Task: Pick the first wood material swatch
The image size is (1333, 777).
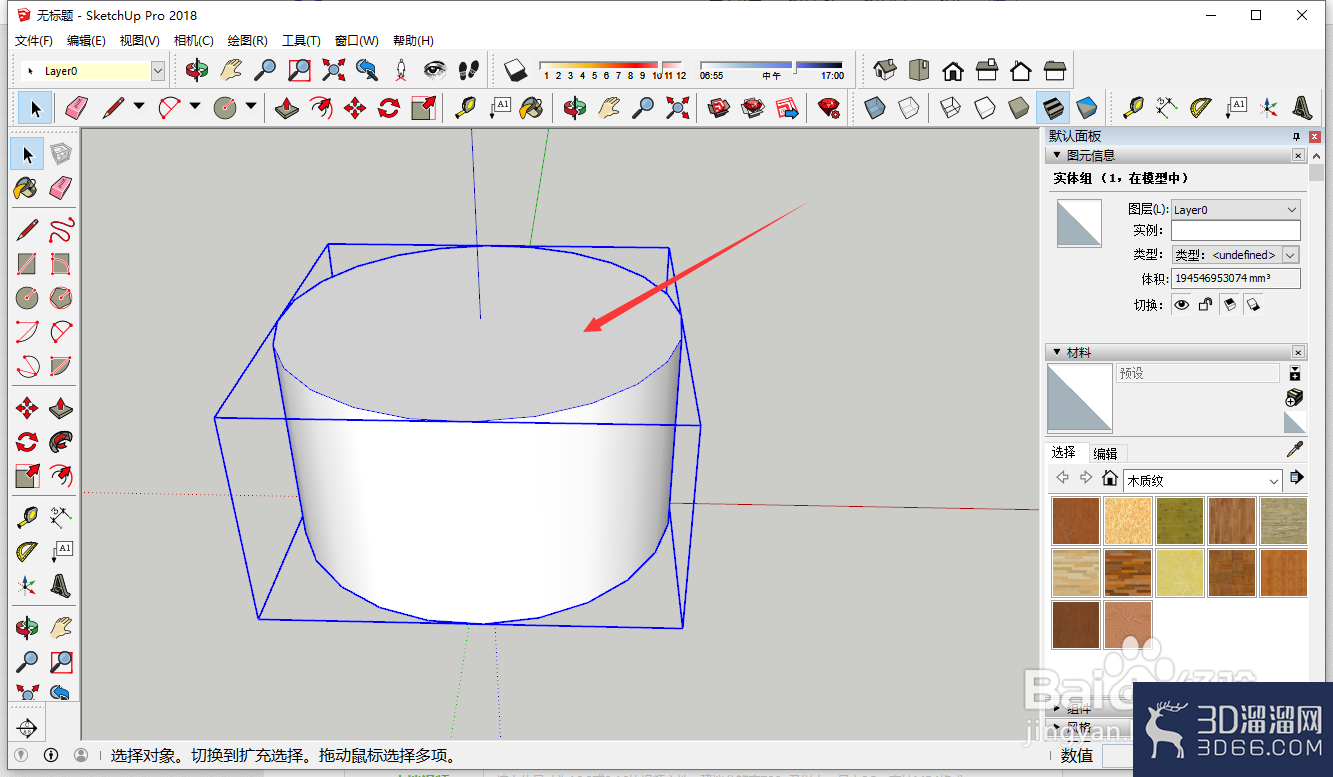Action: coord(1076,521)
